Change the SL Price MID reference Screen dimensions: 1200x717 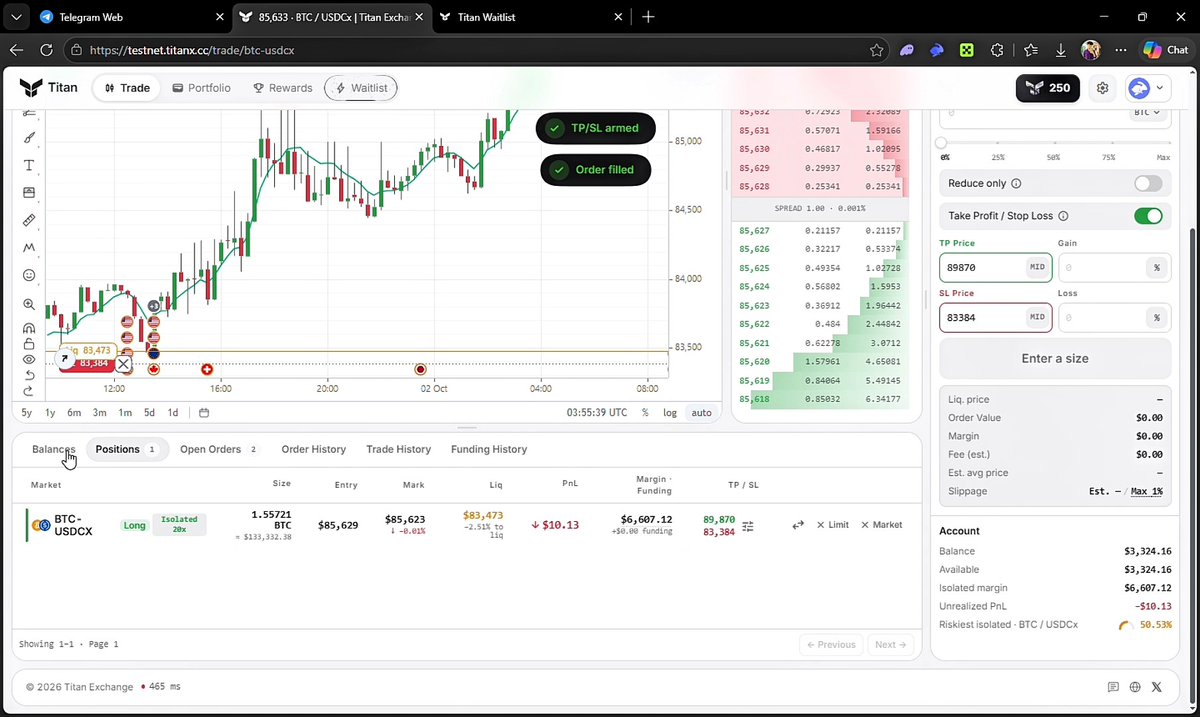pos(1037,318)
